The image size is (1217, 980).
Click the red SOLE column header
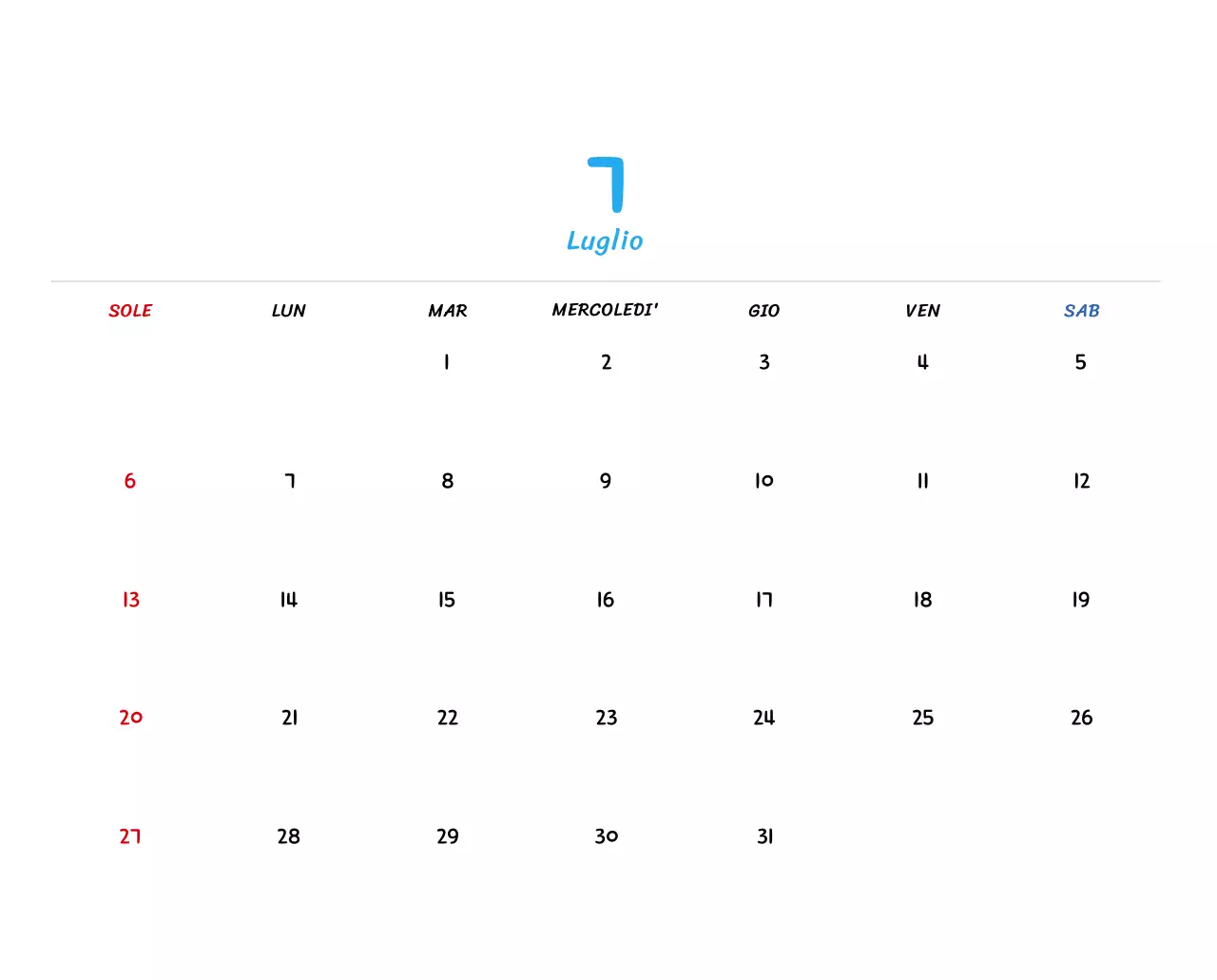point(130,310)
